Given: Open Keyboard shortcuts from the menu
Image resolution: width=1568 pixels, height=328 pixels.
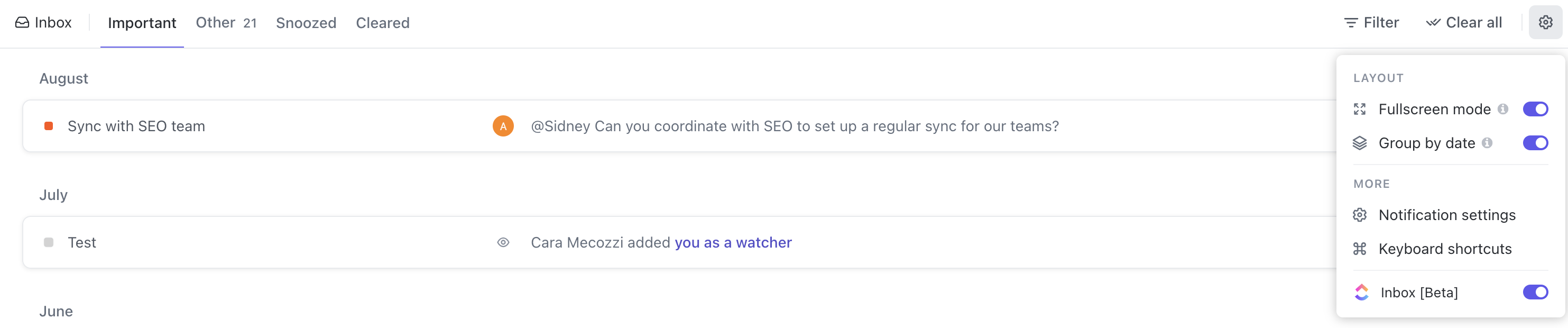Looking at the screenshot, I should tap(1444, 249).
